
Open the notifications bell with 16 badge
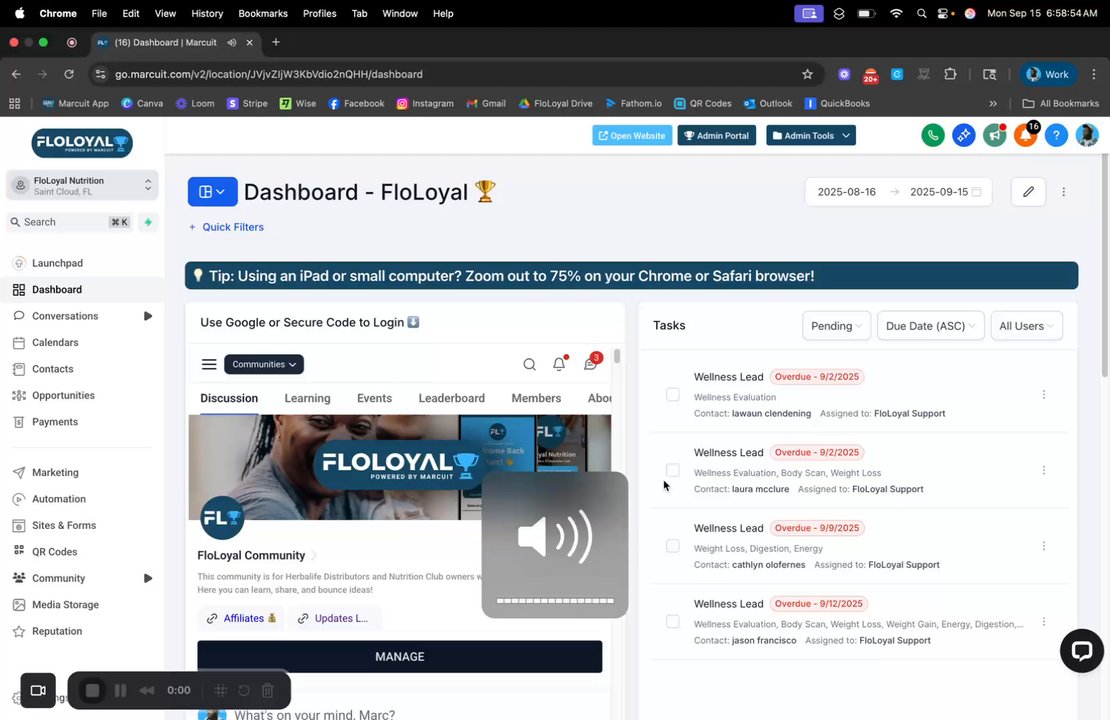pyautogui.click(x=1025, y=135)
